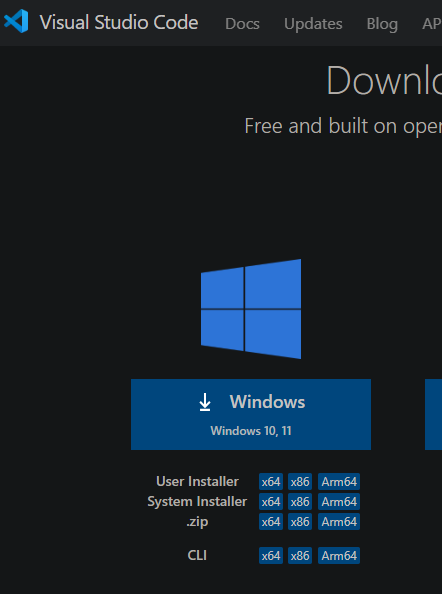Click the large Windows logo image

(251, 309)
